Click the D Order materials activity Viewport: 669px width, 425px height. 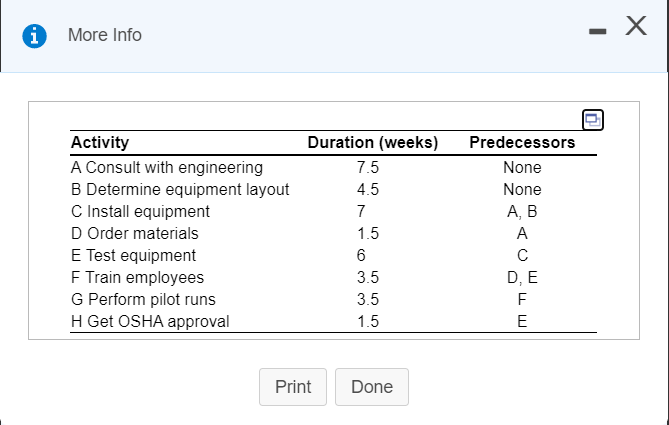point(135,233)
